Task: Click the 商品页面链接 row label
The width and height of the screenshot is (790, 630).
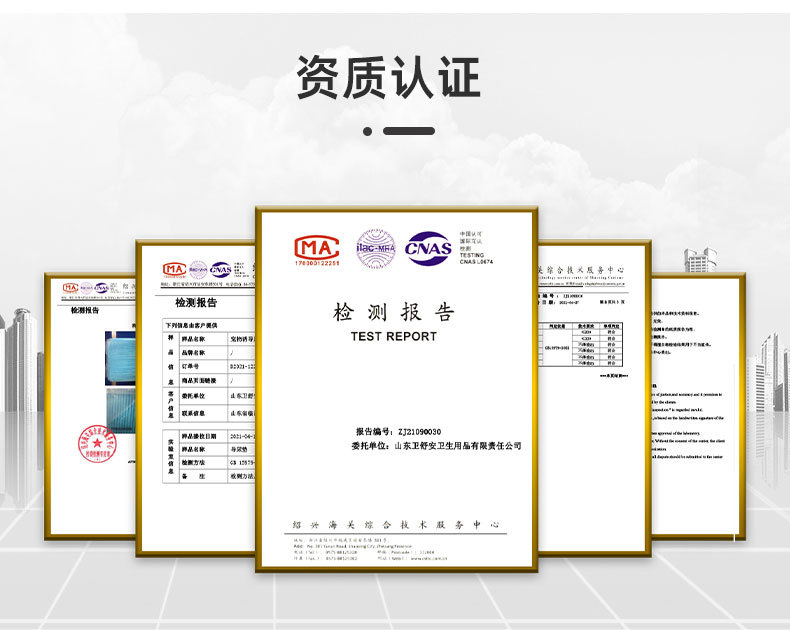Action: coord(199,381)
